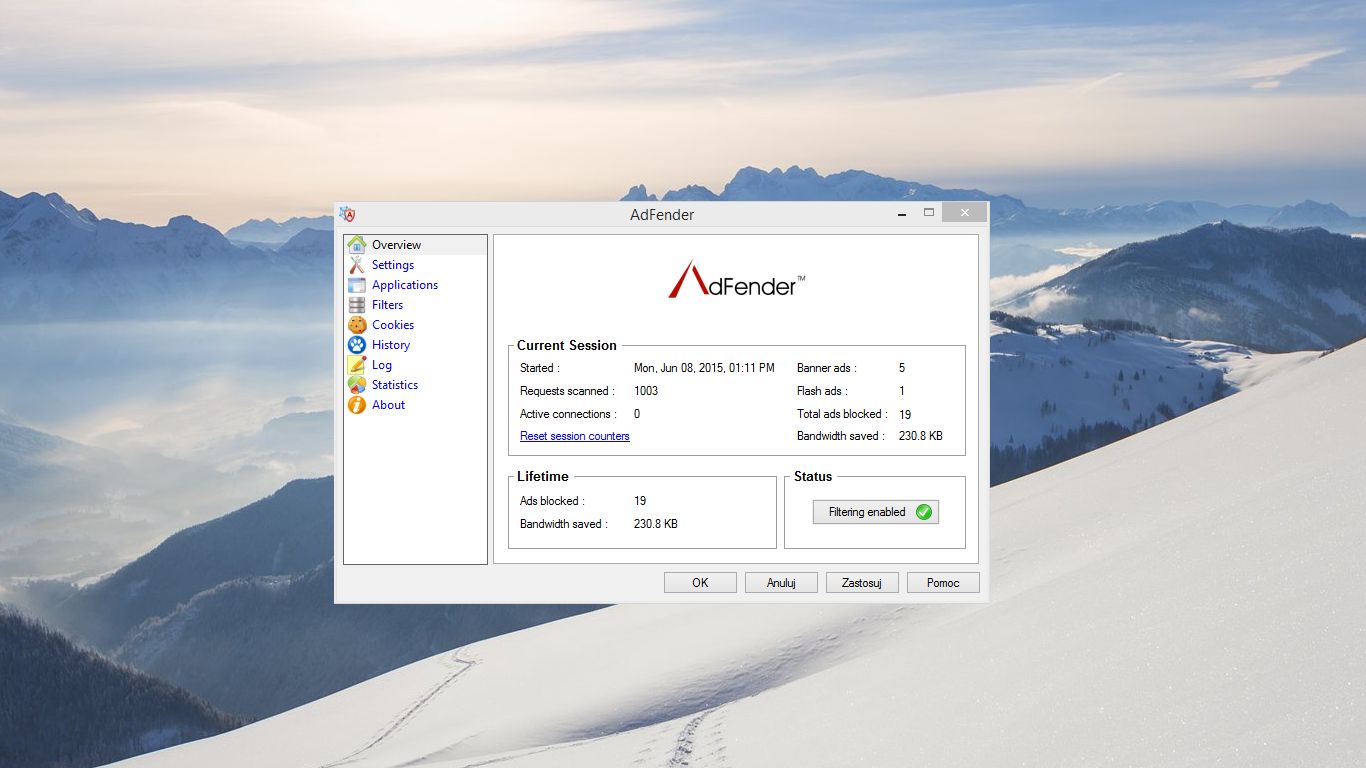Toggle the Filtering enabled button
The image size is (1366, 768).
point(876,512)
